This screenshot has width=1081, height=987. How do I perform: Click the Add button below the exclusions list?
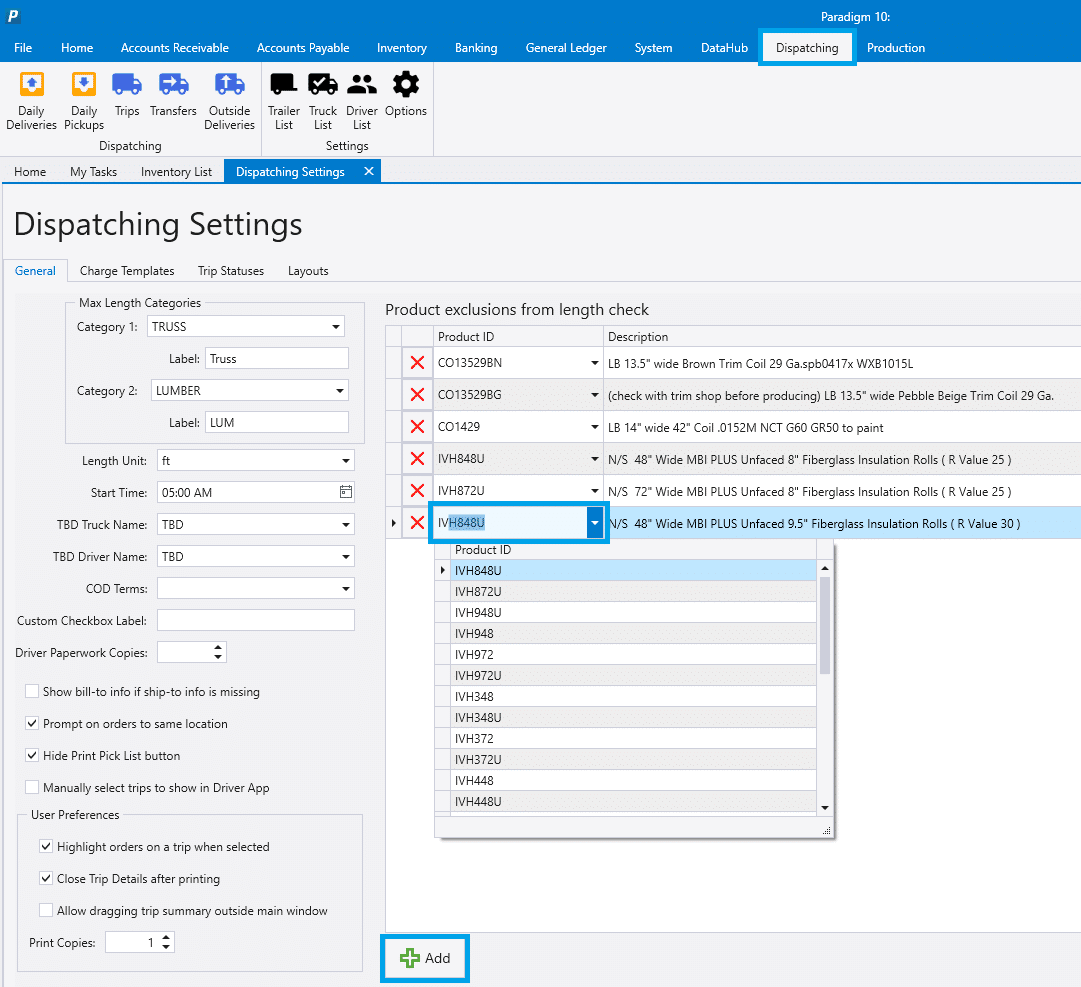pyautogui.click(x=424, y=957)
